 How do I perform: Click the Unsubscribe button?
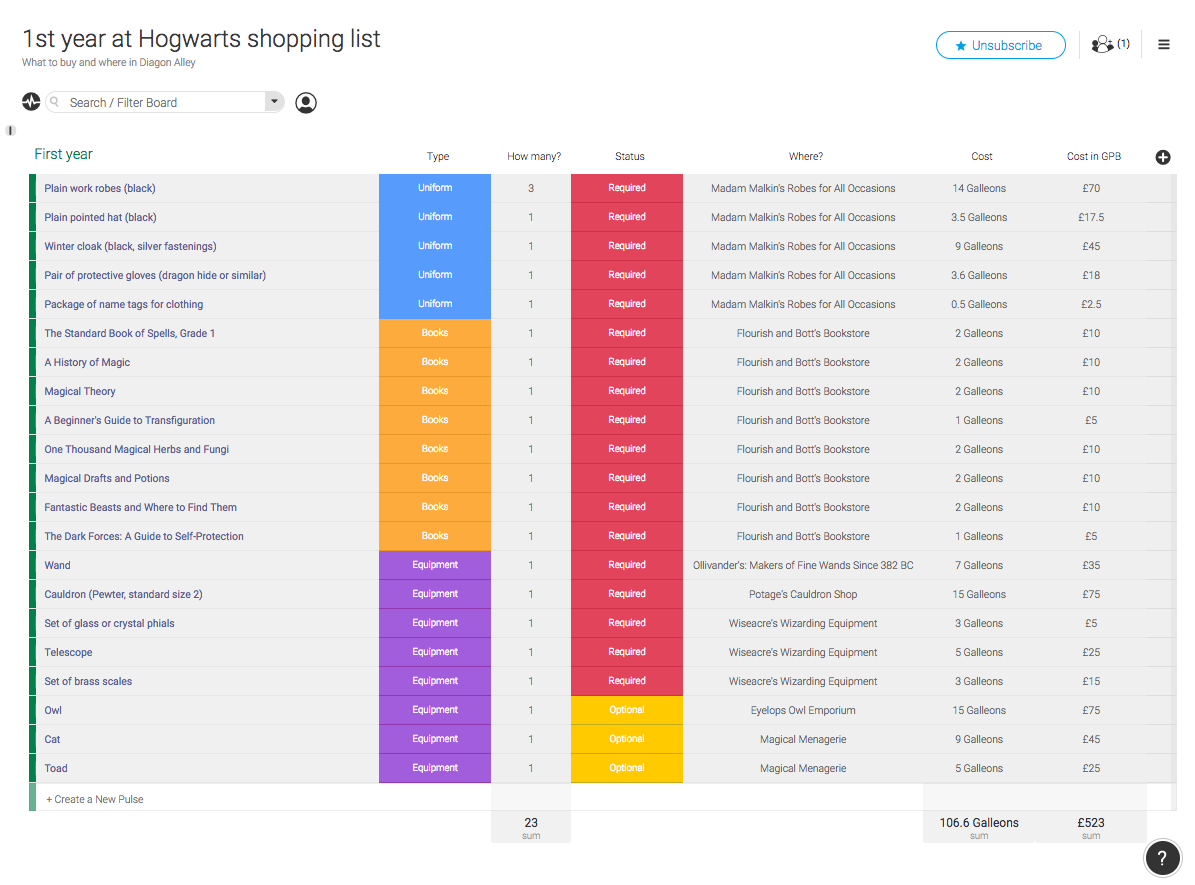pos(1000,45)
